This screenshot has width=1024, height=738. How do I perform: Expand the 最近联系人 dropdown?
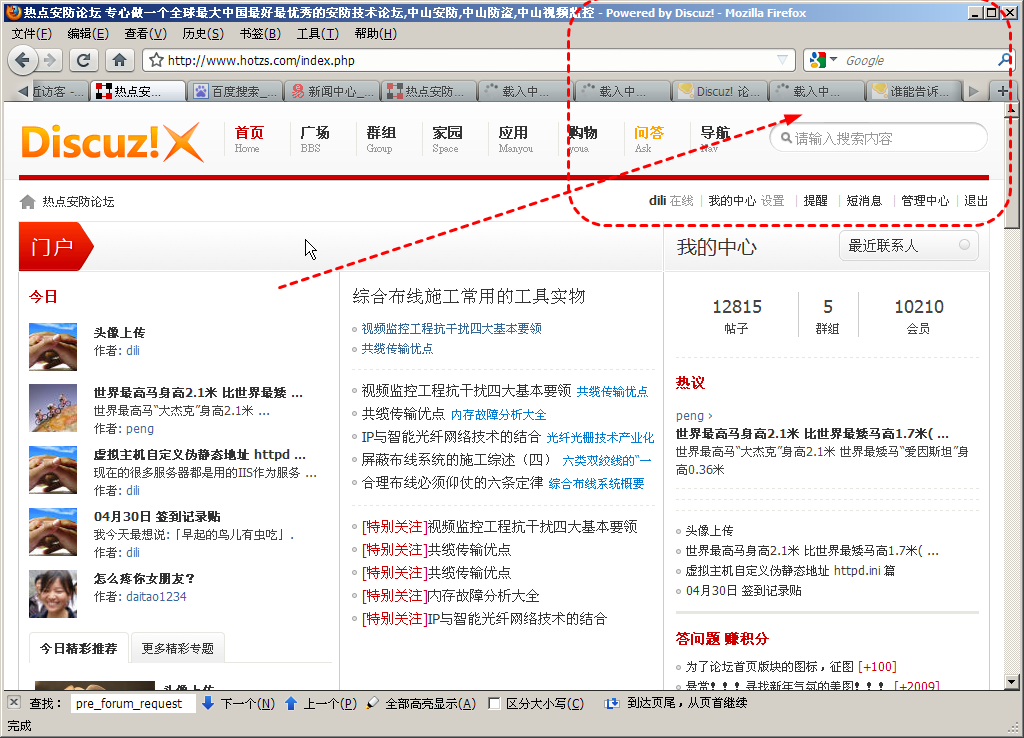point(908,246)
